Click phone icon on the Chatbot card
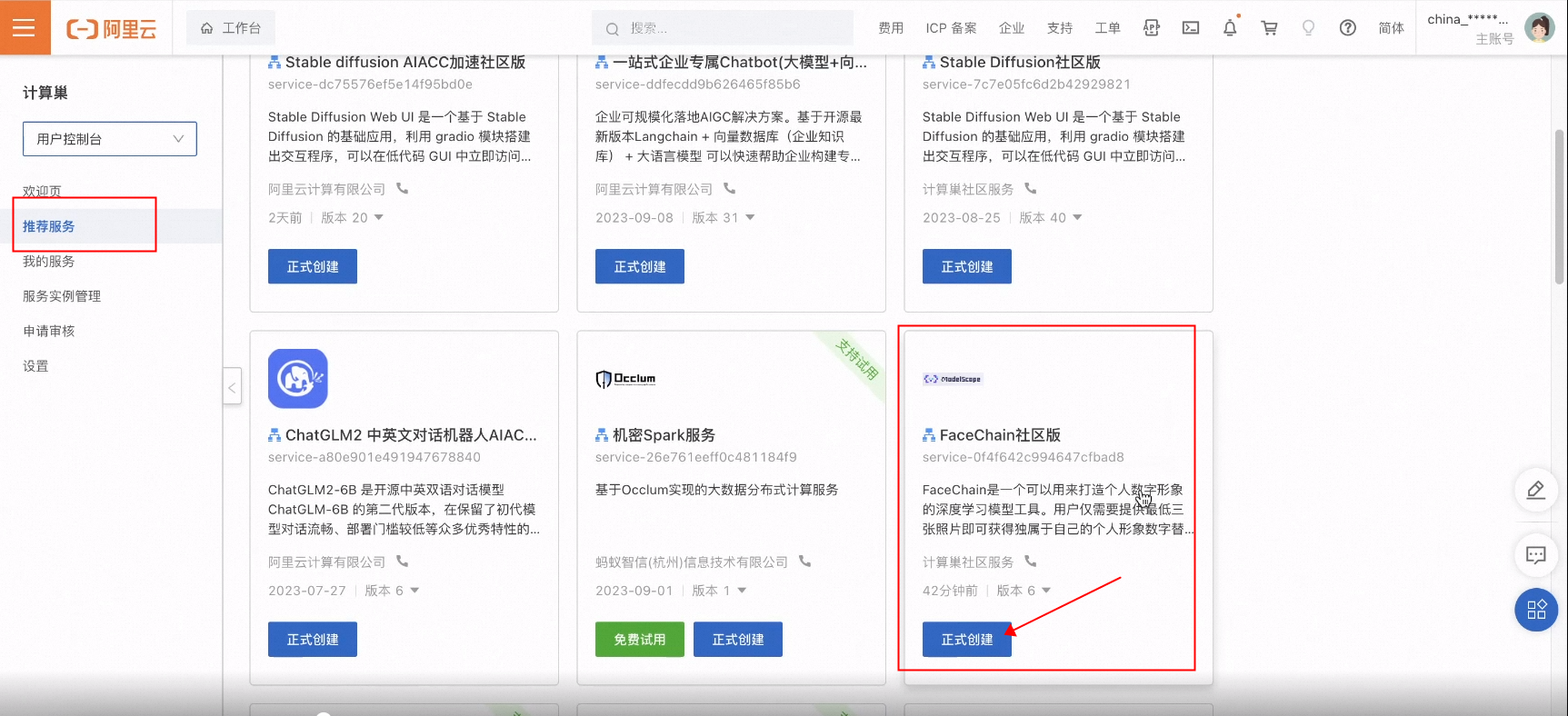 729,189
